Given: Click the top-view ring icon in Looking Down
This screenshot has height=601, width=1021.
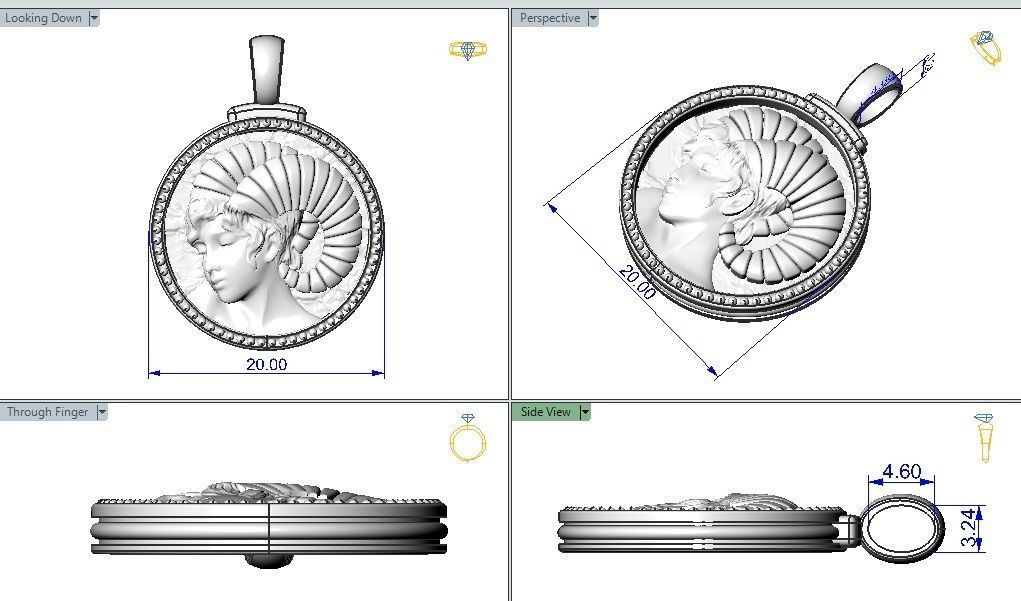Looking at the screenshot, I should coord(468,50).
